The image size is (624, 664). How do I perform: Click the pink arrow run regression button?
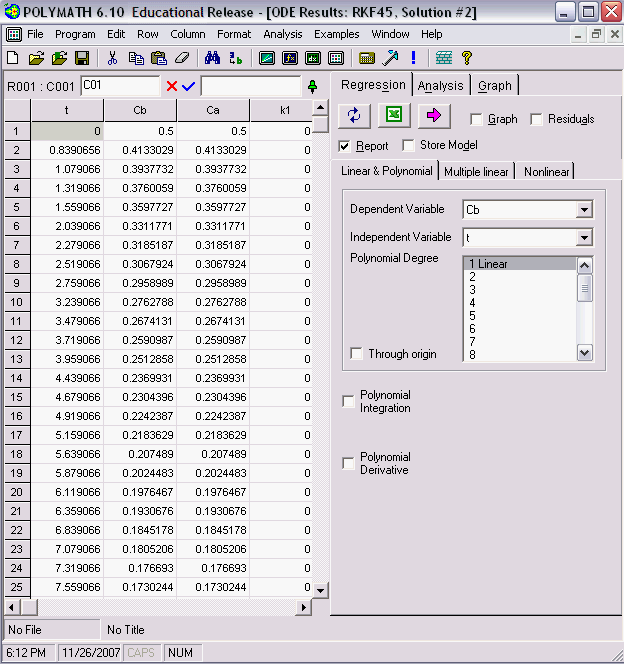433,116
